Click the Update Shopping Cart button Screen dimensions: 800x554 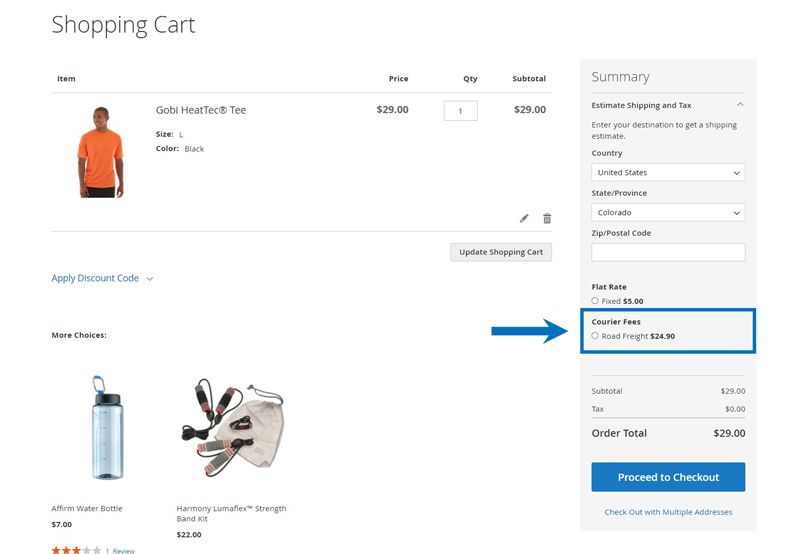[x=501, y=252]
